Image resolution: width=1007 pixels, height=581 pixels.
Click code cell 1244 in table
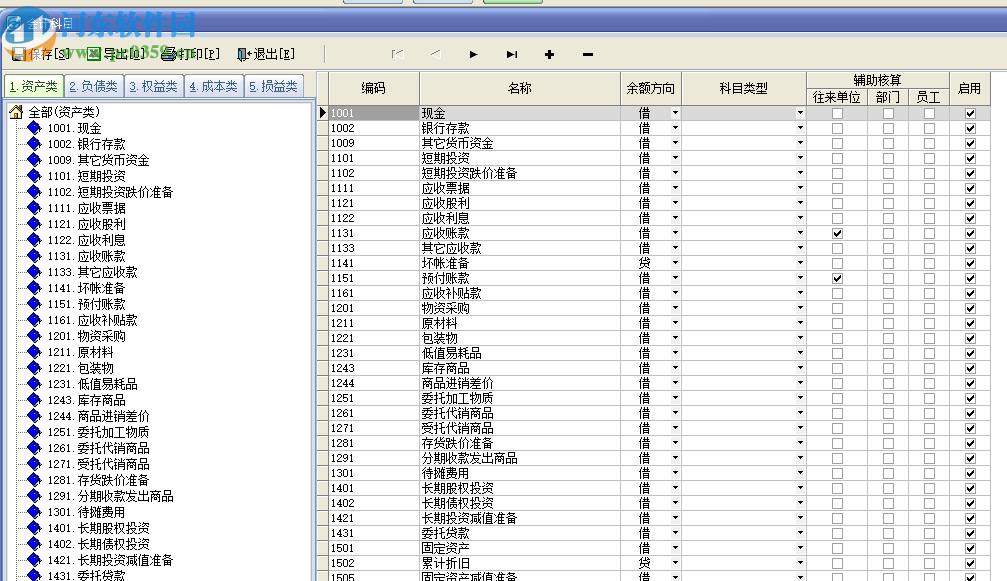click(x=374, y=383)
